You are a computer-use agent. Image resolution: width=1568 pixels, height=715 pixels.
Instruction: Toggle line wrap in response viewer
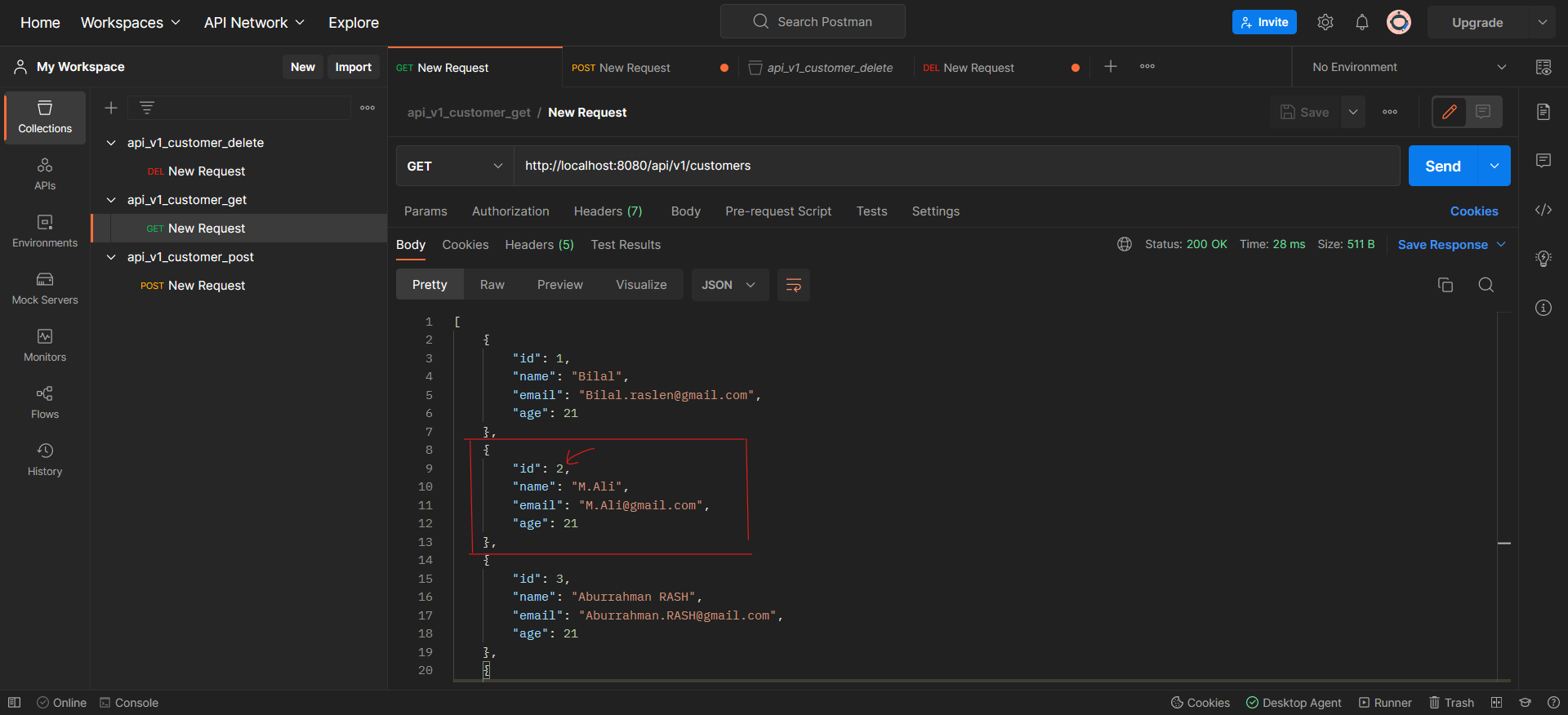pyautogui.click(x=793, y=285)
